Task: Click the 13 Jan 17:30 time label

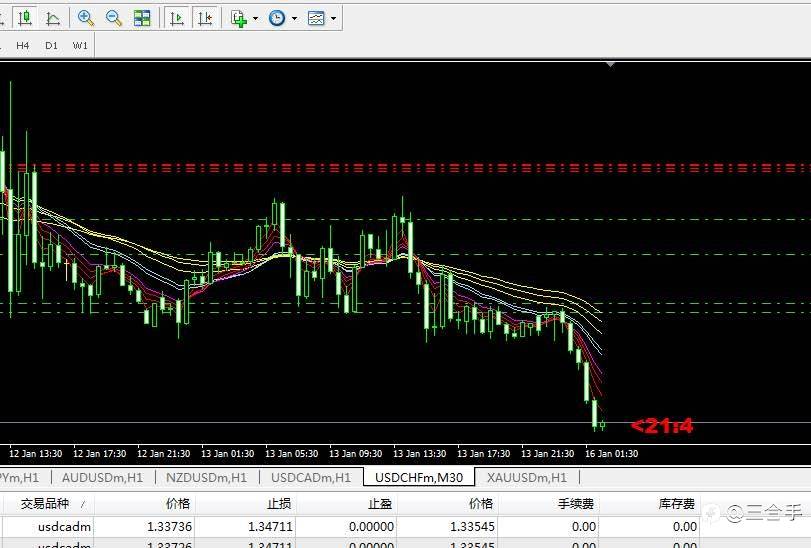Action: click(484, 453)
